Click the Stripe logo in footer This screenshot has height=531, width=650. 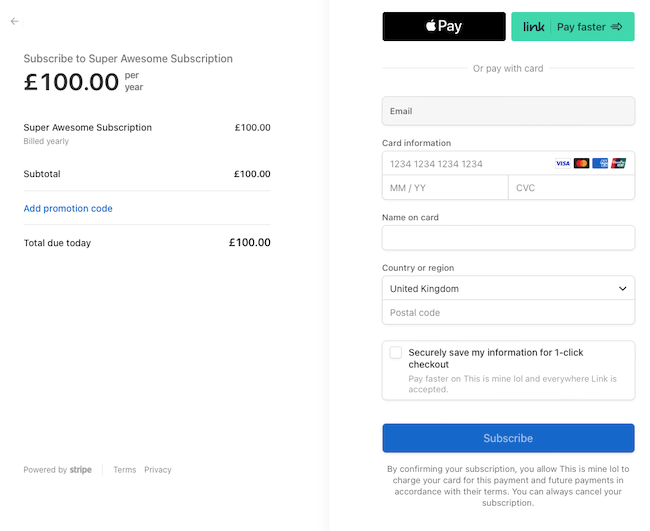[x=81, y=470]
